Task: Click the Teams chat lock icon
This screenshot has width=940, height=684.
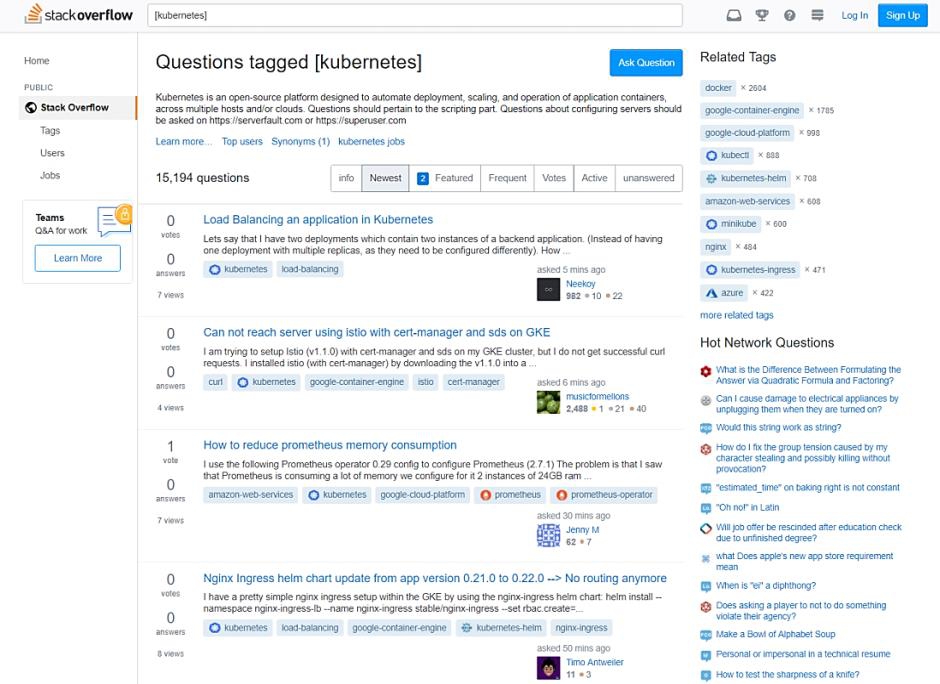Action: pyautogui.click(x=114, y=220)
